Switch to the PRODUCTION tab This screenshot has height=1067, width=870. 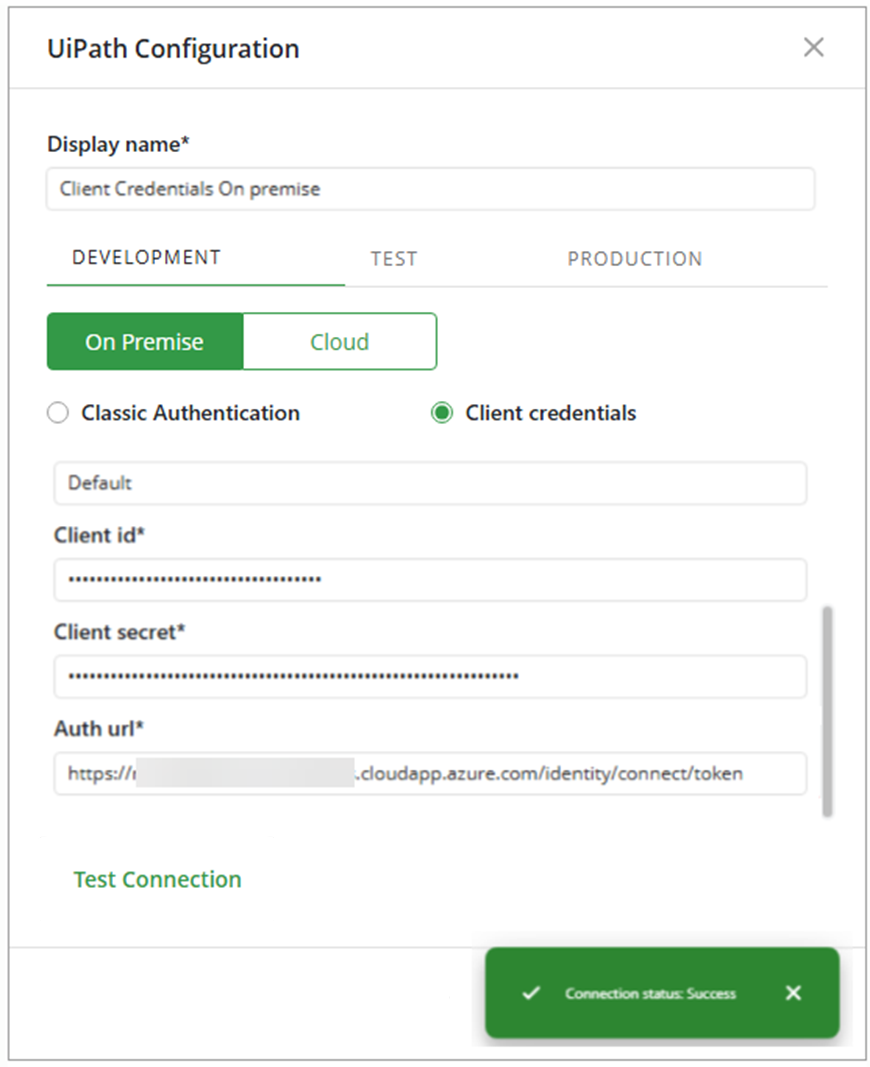tap(635, 259)
